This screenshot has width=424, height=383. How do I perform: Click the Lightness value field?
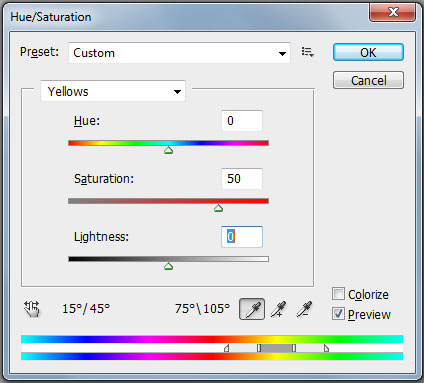[x=242, y=237]
